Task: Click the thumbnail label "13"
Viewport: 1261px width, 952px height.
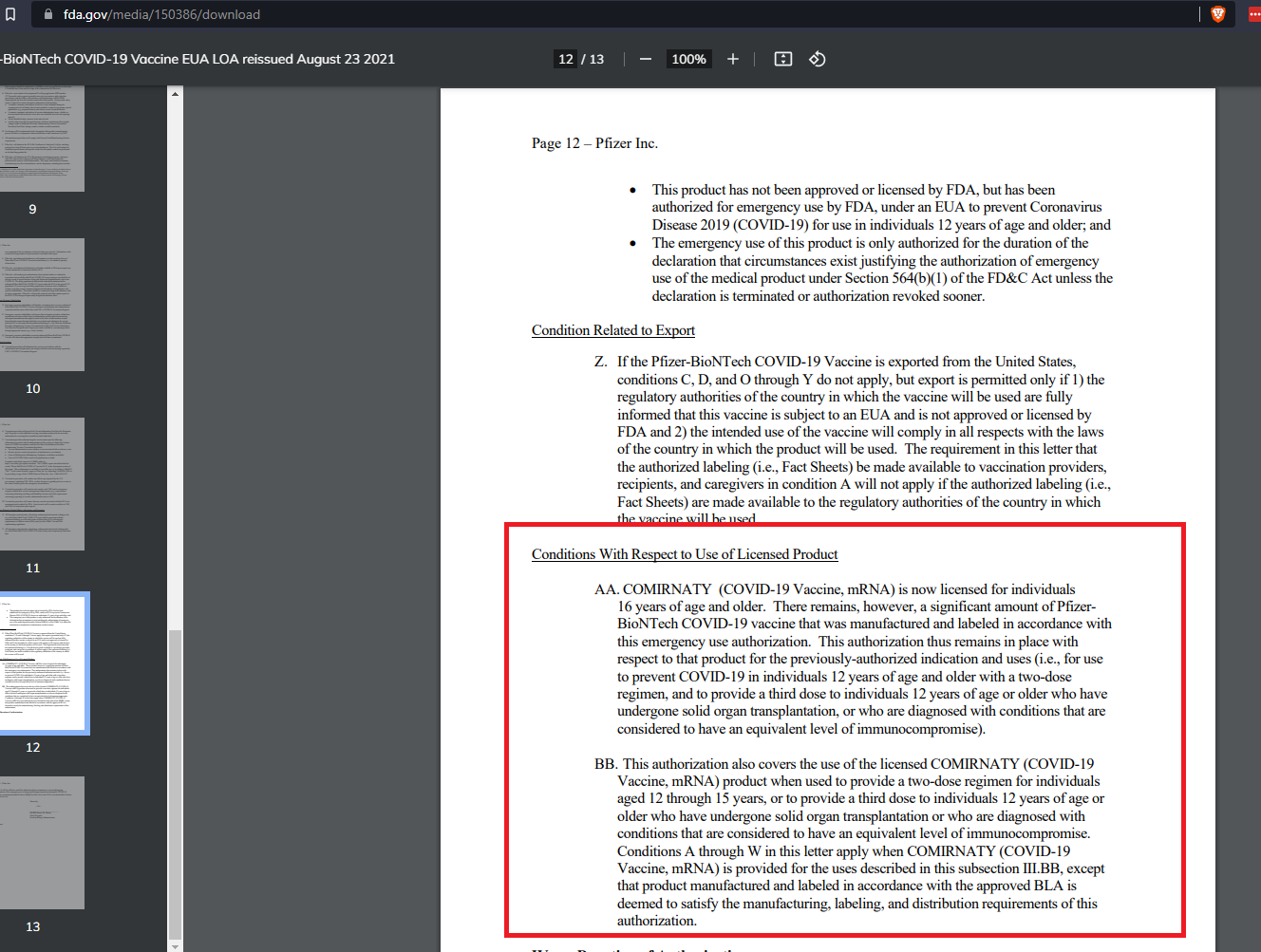Action: [33, 926]
